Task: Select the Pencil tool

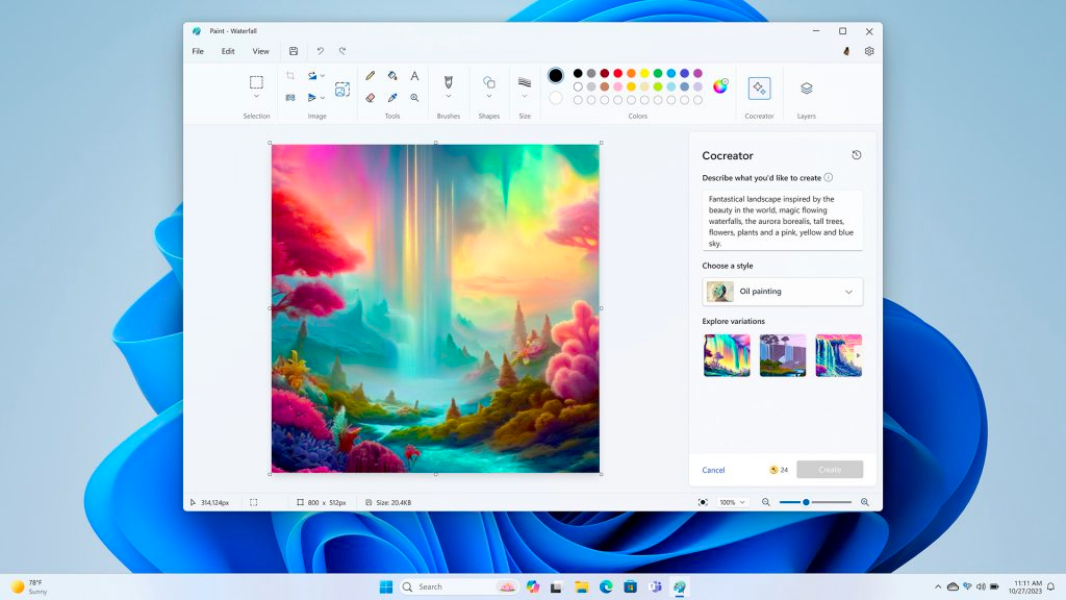Action: (x=370, y=75)
